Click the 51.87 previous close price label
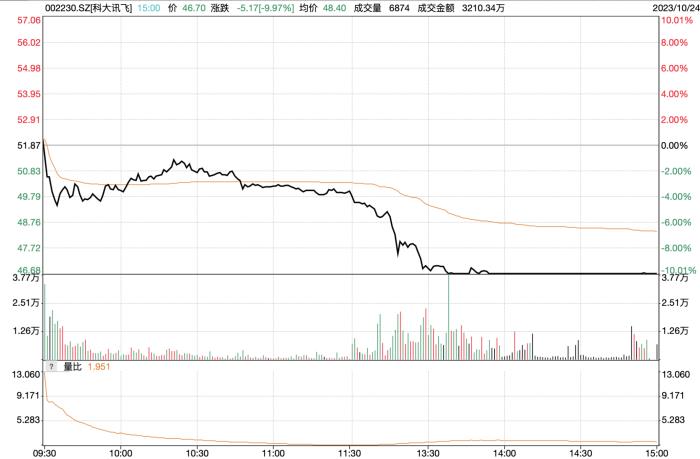The height and width of the screenshot is (459, 700). pyautogui.click(x=29, y=146)
